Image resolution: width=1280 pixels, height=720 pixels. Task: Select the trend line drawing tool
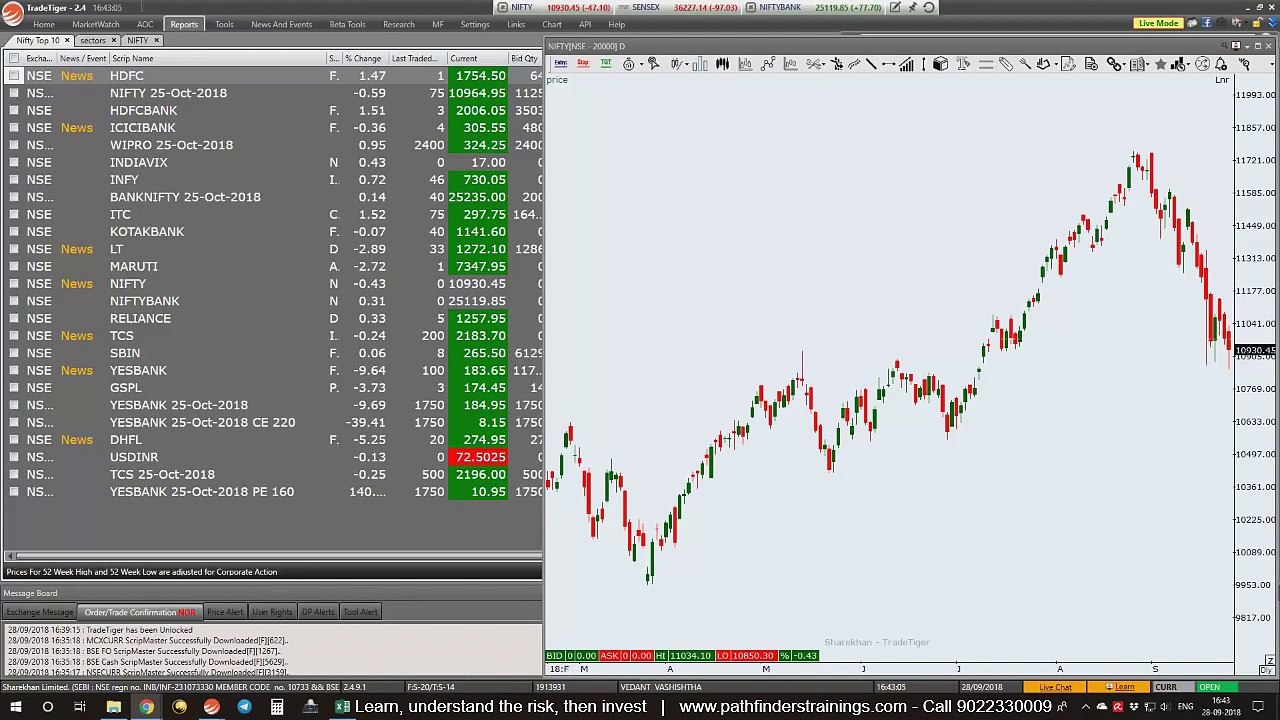click(x=871, y=64)
